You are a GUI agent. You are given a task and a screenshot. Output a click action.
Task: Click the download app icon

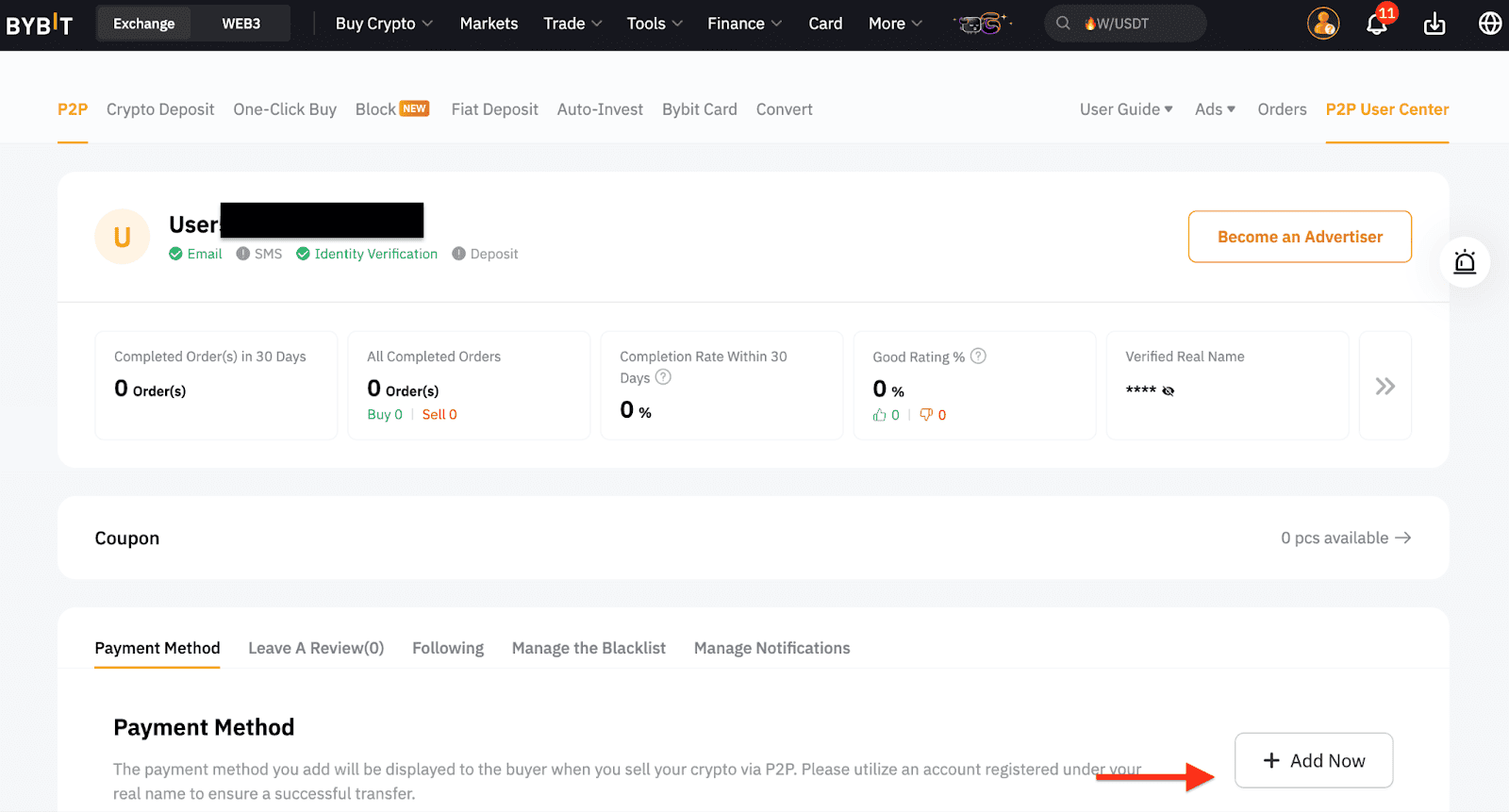pos(1434,24)
